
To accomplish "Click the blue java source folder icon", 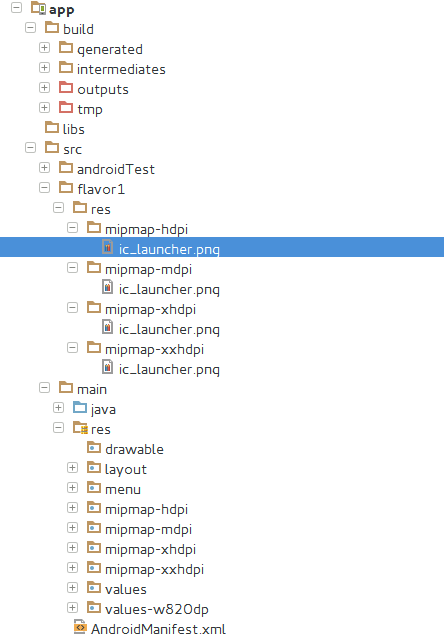I will (80, 407).
